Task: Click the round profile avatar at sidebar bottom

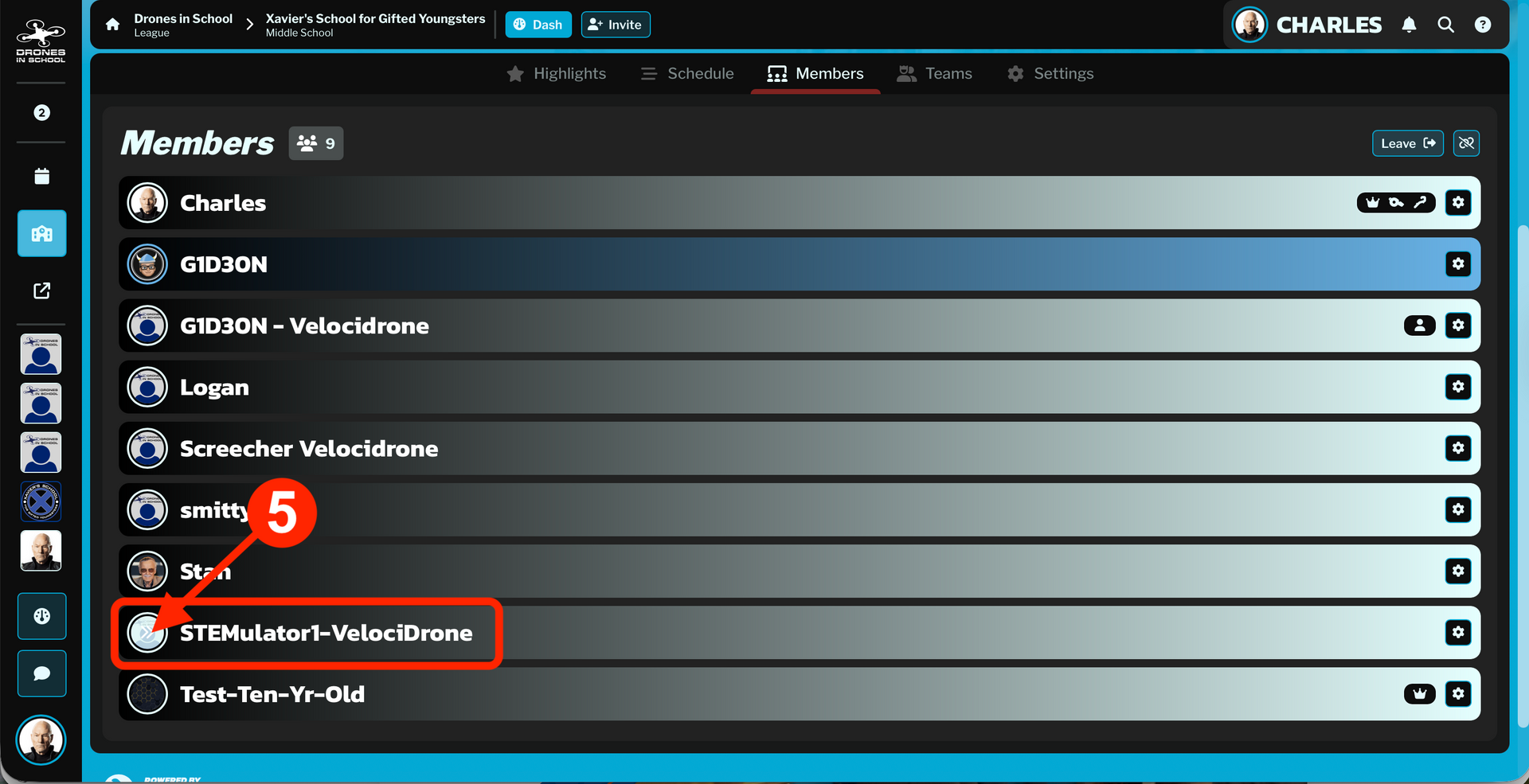Action: (41, 740)
